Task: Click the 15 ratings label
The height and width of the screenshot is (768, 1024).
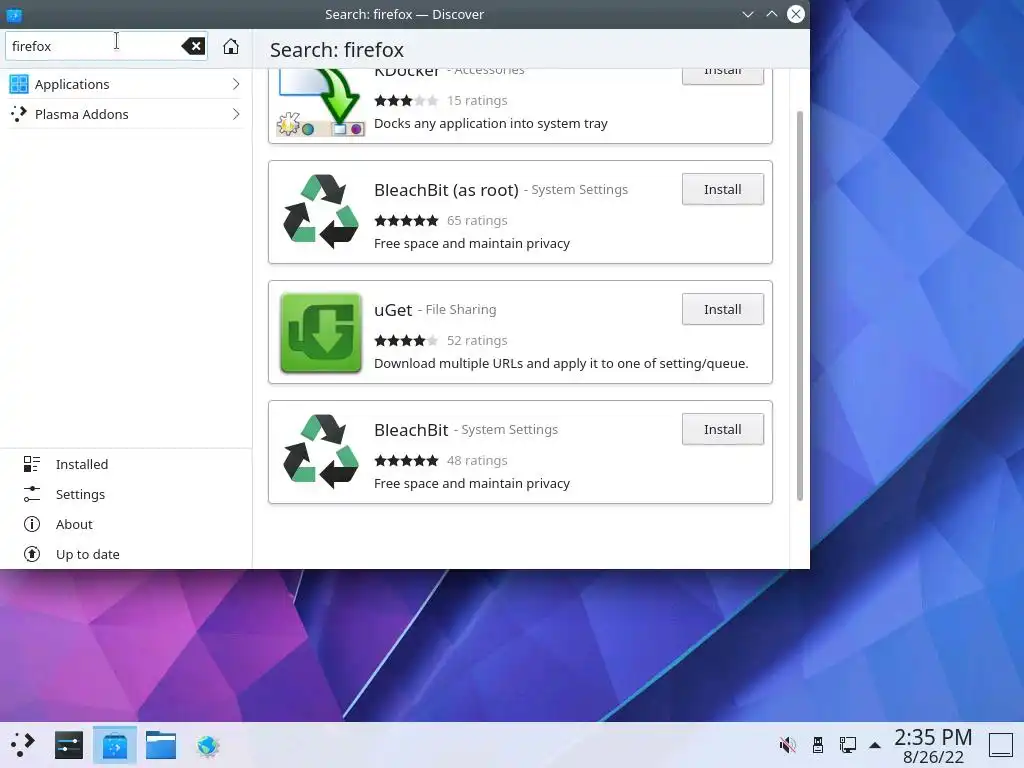Action: tap(477, 101)
